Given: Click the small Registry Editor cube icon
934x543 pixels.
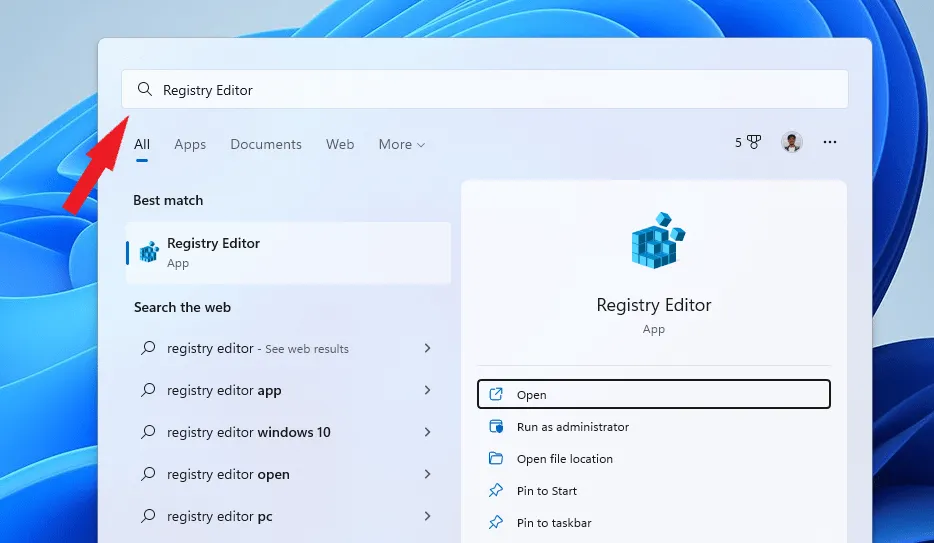Looking at the screenshot, I should pyautogui.click(x=149, y=252).
